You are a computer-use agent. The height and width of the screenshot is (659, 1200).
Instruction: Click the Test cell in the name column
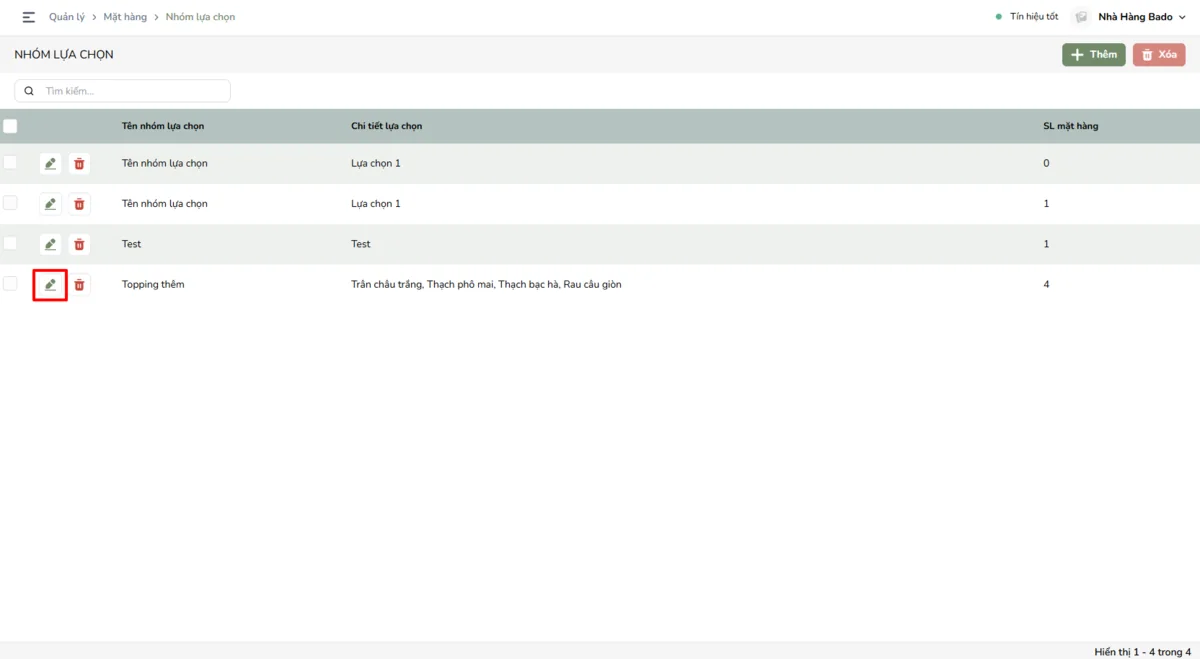pyautogui.click(x=132, y=244)
